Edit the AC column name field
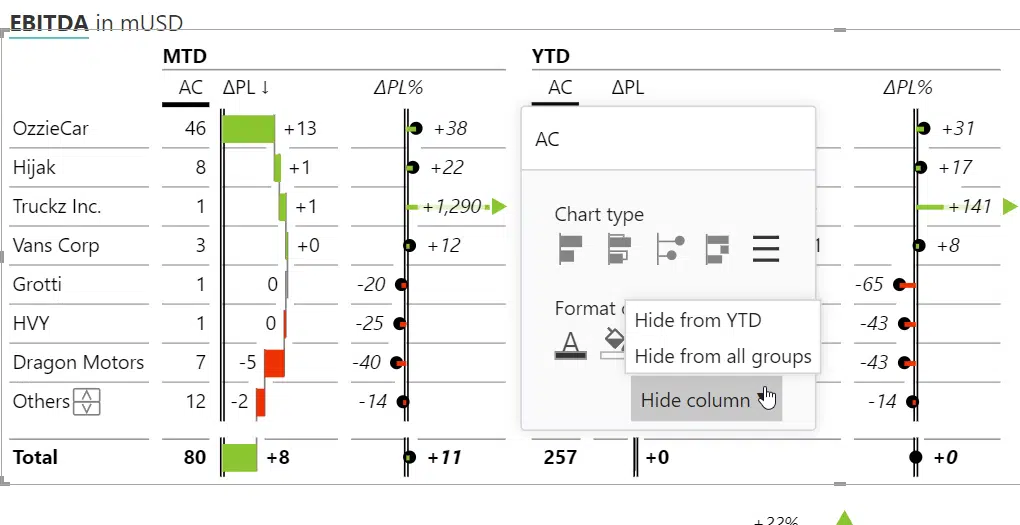The width and height of the screenshot is (1020, 525). point(668,139)
